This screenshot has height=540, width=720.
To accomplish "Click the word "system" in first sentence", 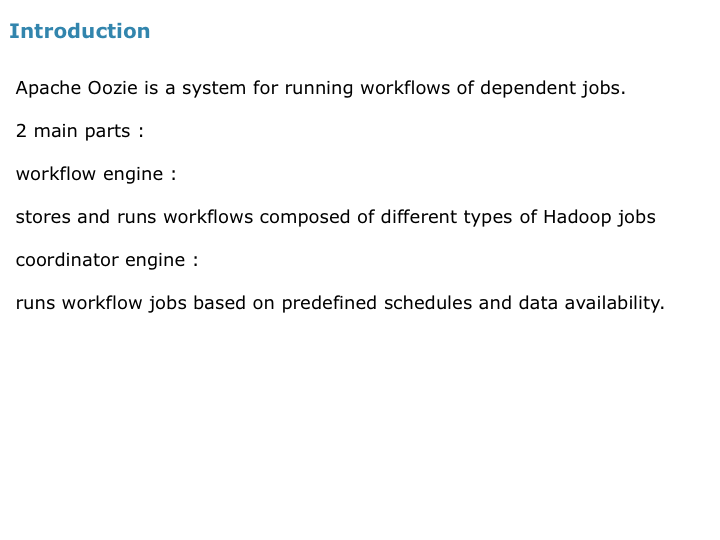I will point(214,88).
